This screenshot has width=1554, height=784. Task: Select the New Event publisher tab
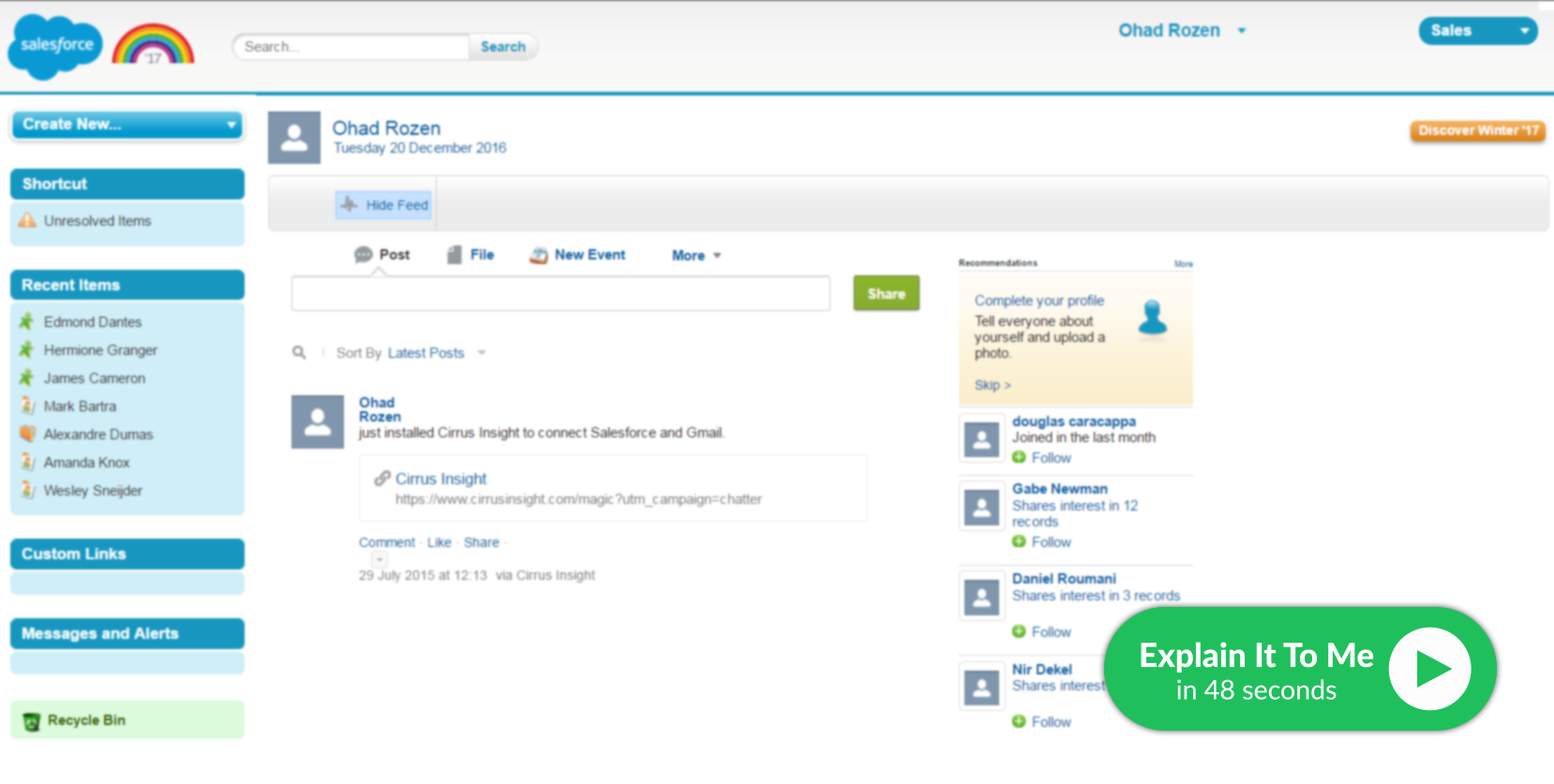[x=577, y=255]
